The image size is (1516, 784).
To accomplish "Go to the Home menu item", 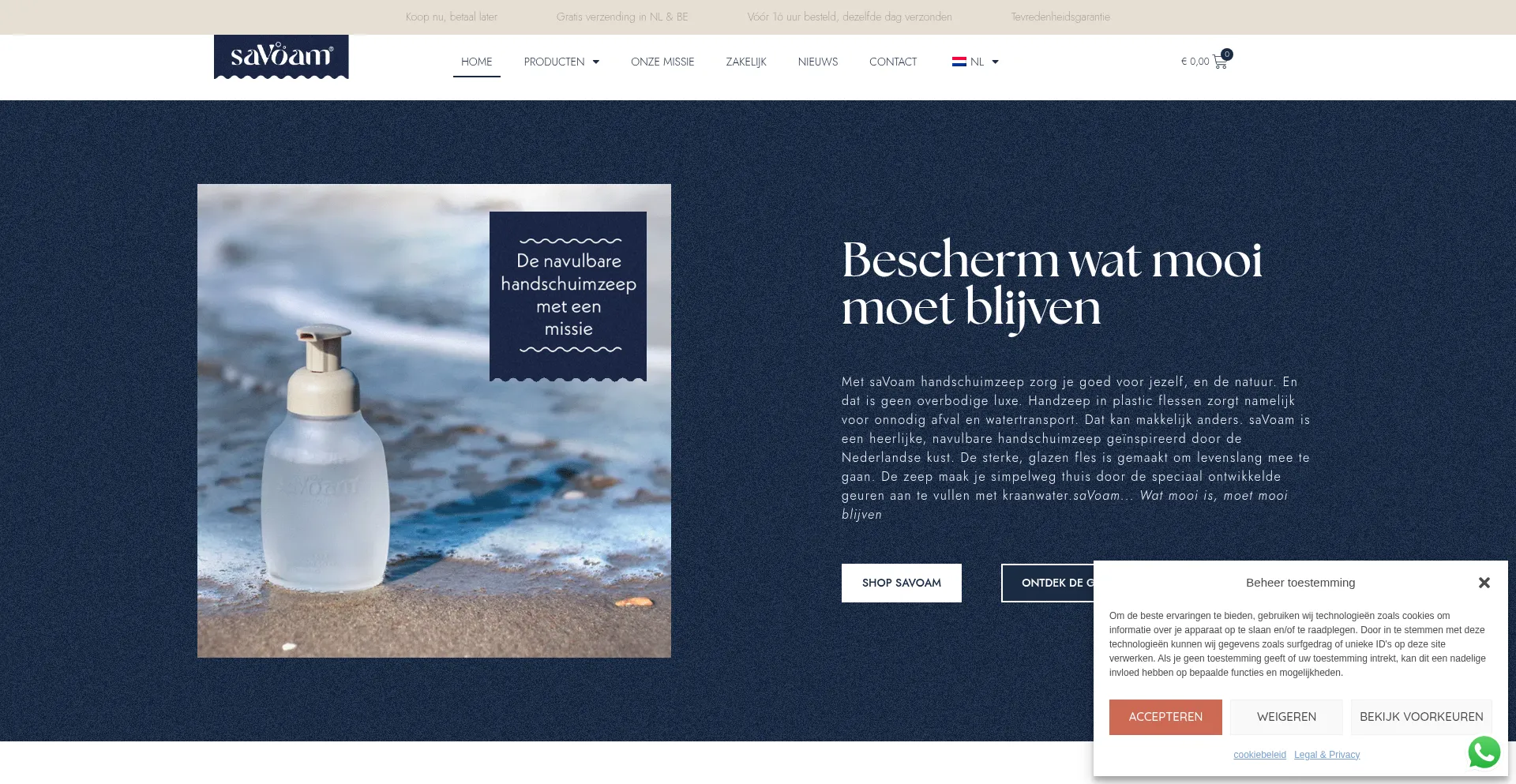I will pyautogui.click(x=477, y=62).
